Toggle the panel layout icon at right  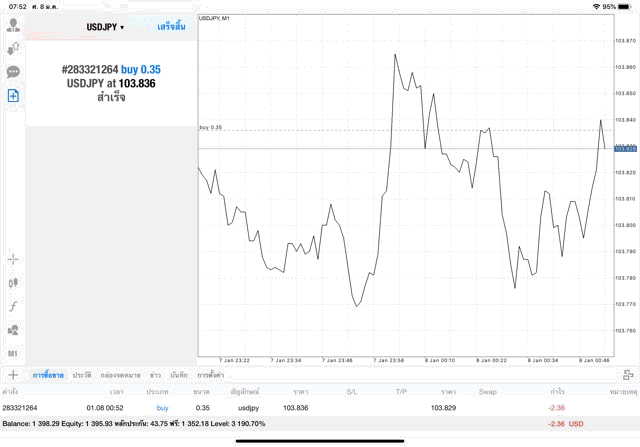pos(628,374)
